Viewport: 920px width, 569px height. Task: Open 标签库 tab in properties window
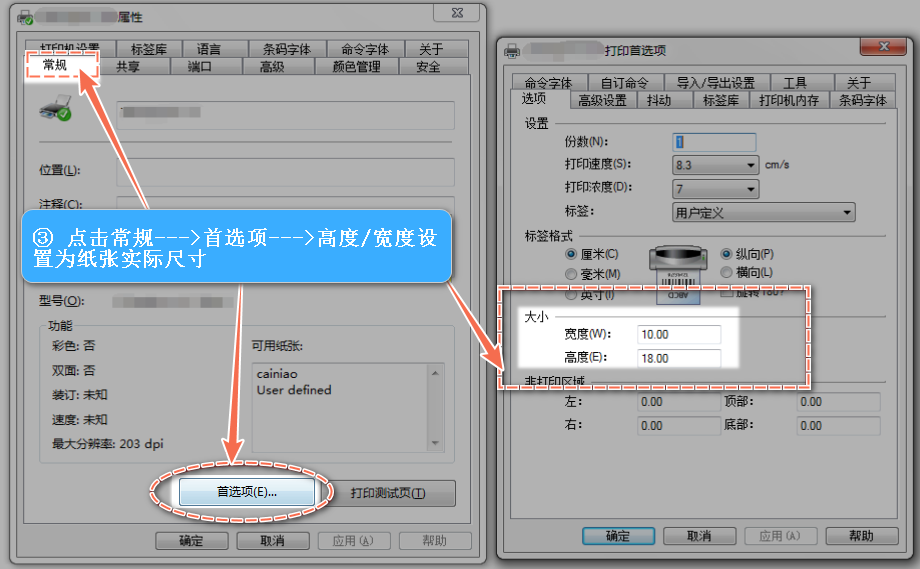[148, 49]
